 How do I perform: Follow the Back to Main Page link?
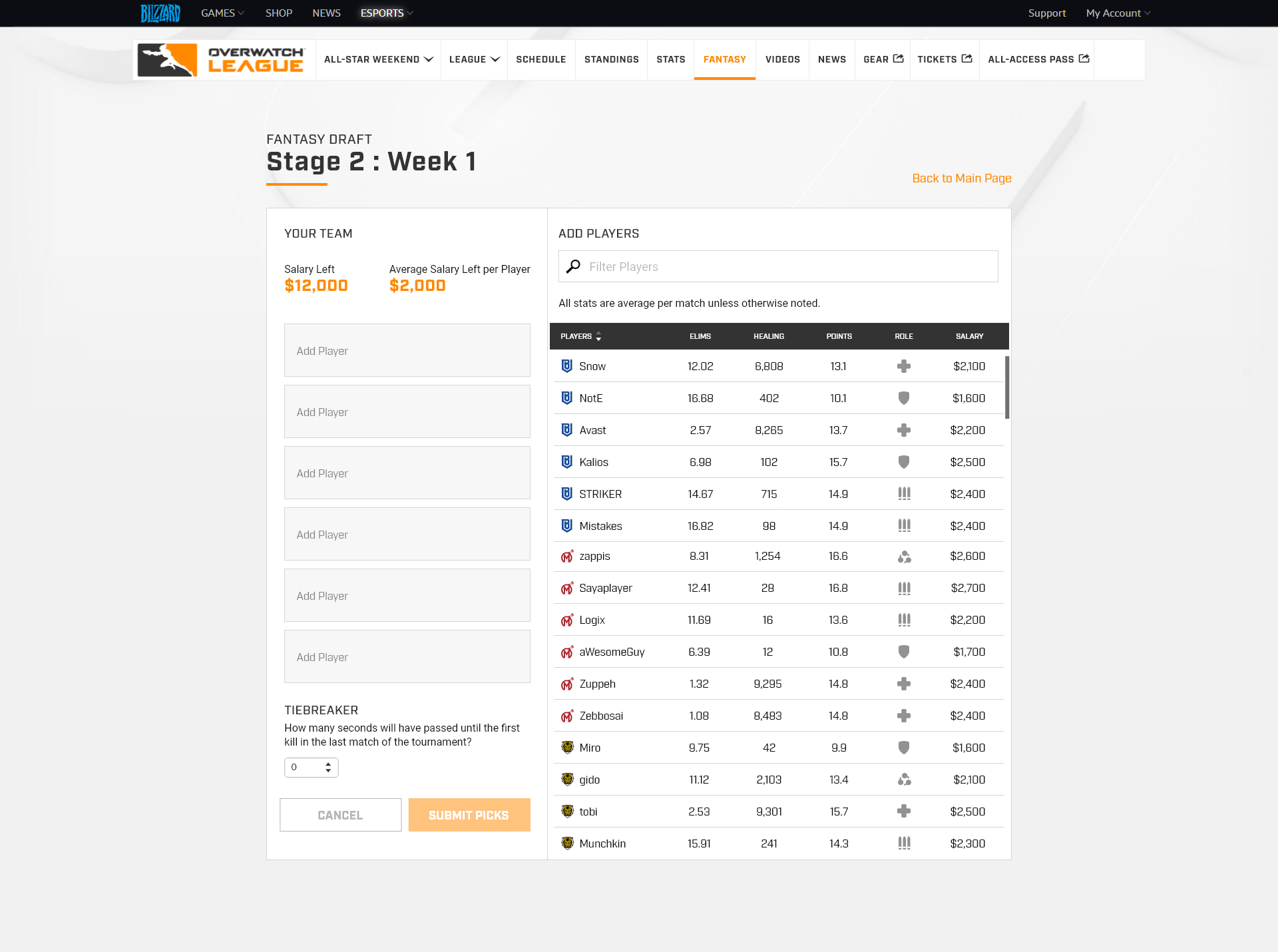tap(960, 178)
